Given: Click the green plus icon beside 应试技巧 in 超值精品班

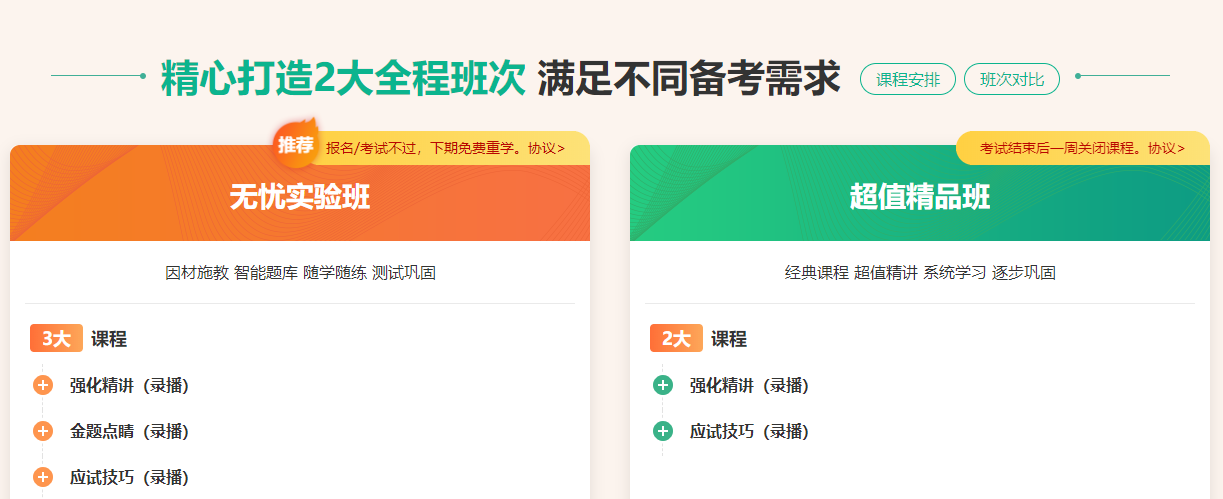Looking at the screenshot, I should coord(663,432).
